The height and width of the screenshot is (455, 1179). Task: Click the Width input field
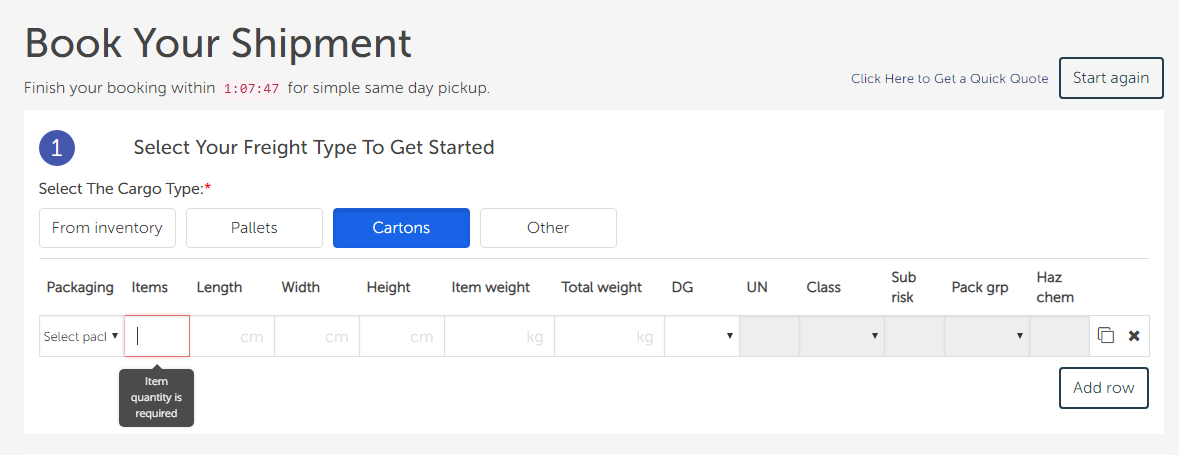click(x=317, y=337)
